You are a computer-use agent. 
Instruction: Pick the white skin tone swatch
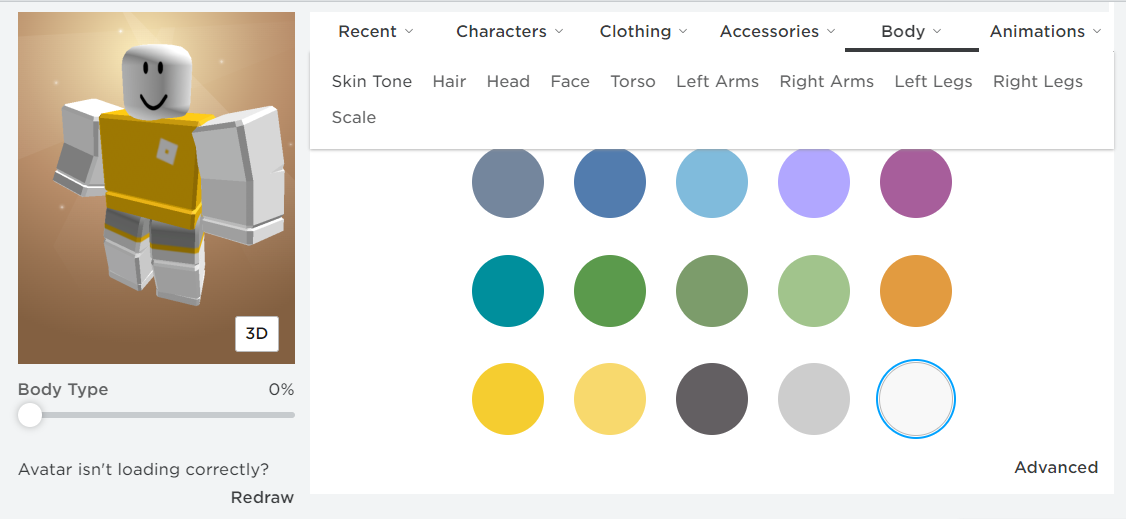click(916, 400)
